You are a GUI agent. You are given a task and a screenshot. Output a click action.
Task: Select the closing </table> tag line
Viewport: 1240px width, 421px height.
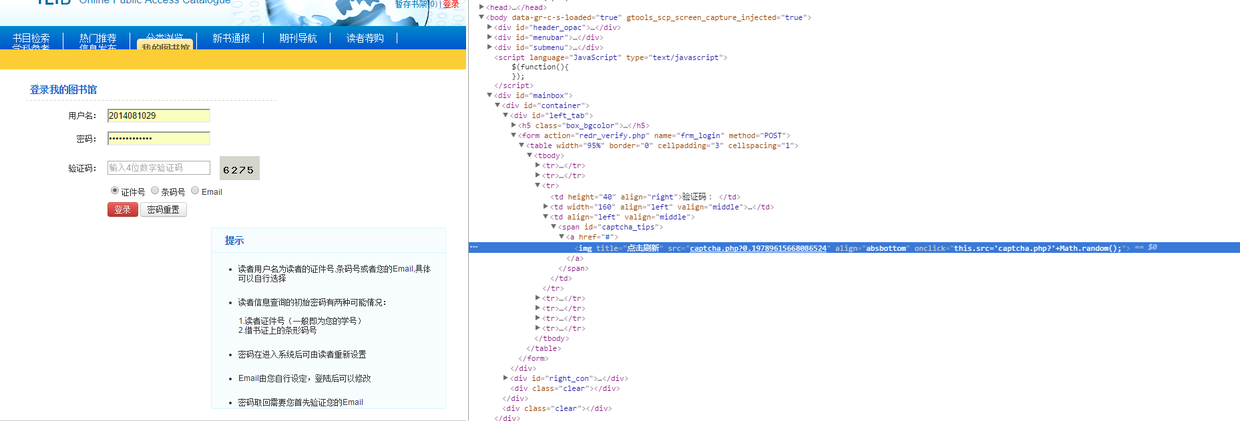pos(545,348)
